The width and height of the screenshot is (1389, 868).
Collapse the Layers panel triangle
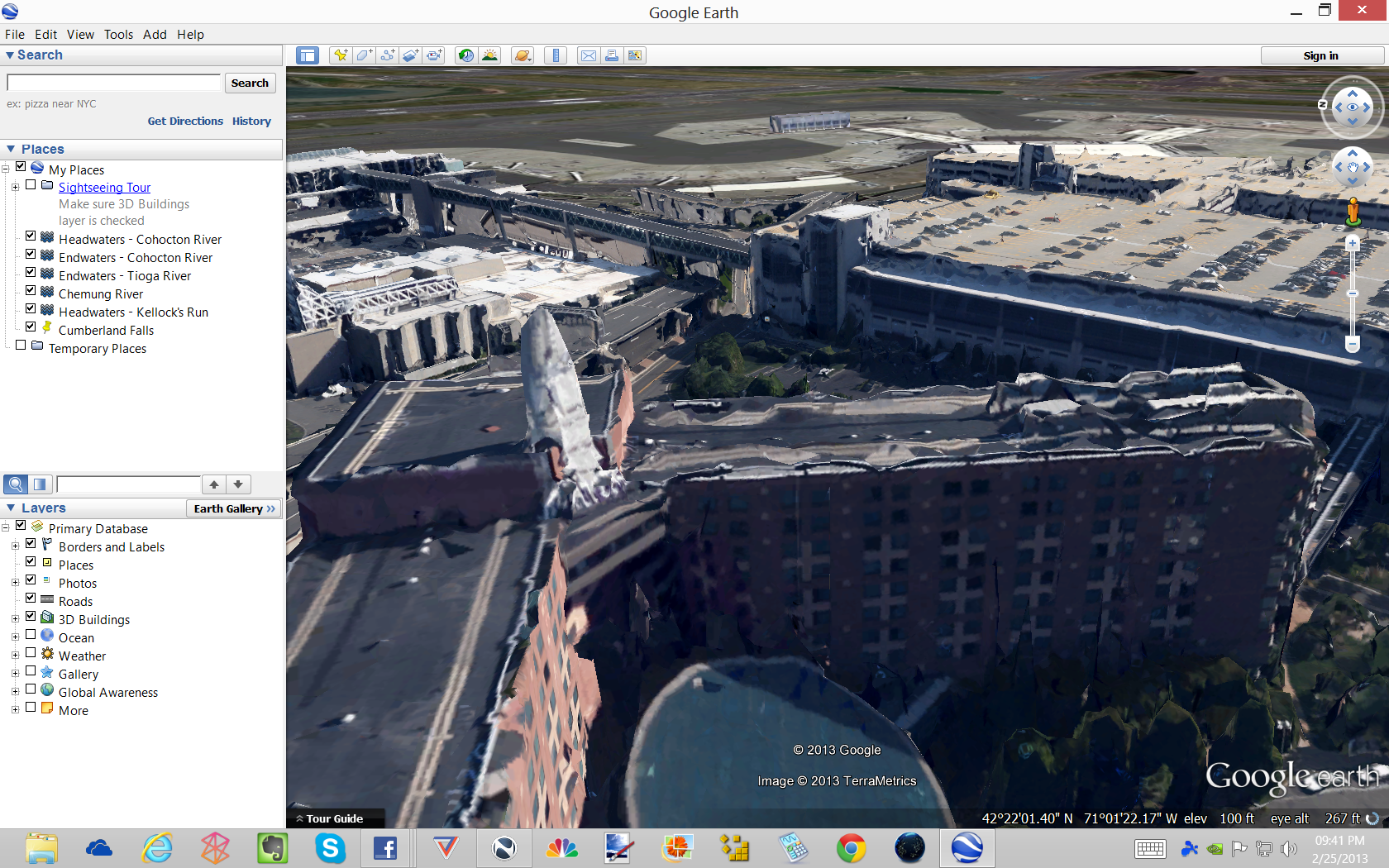11,508
